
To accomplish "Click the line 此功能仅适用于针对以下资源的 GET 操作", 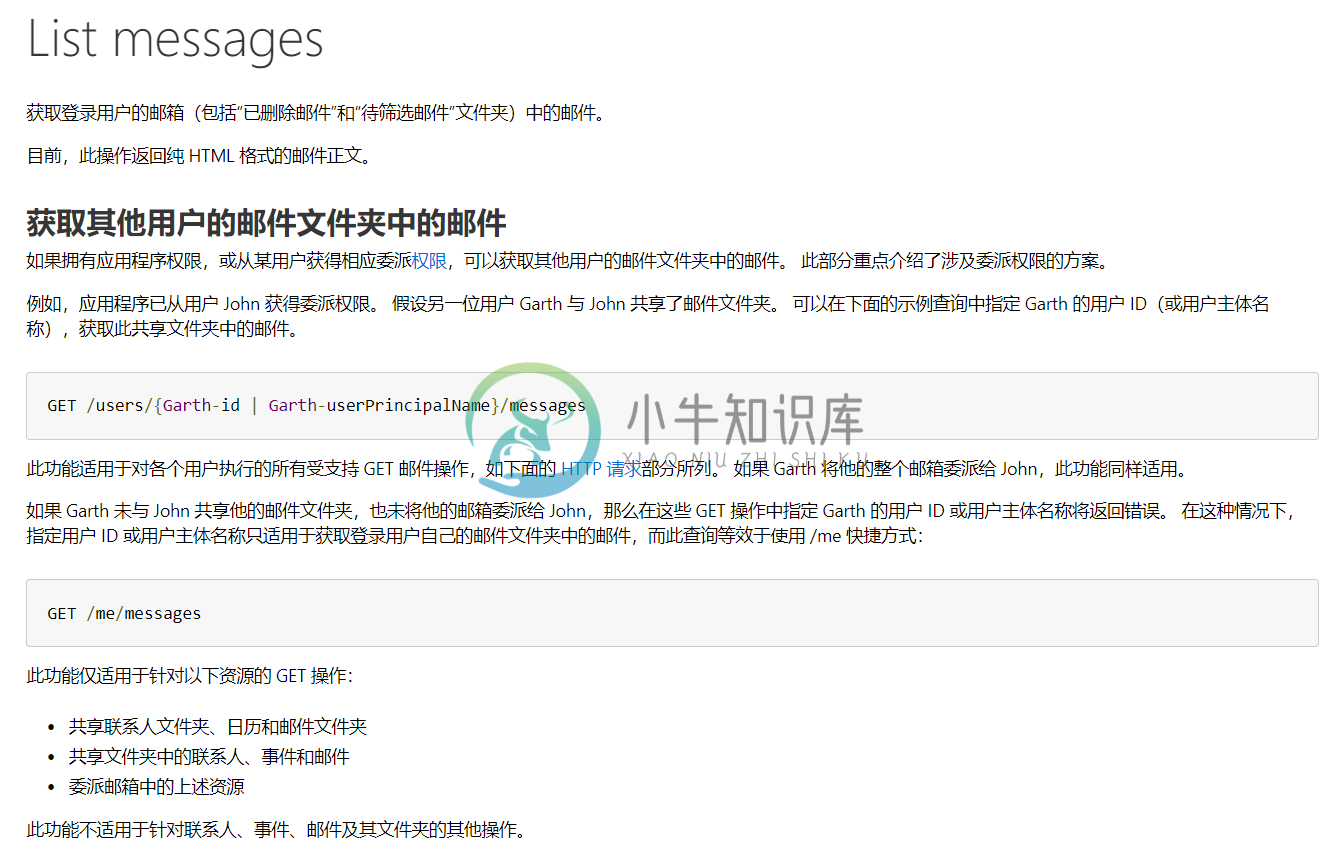I will (190, 676).
